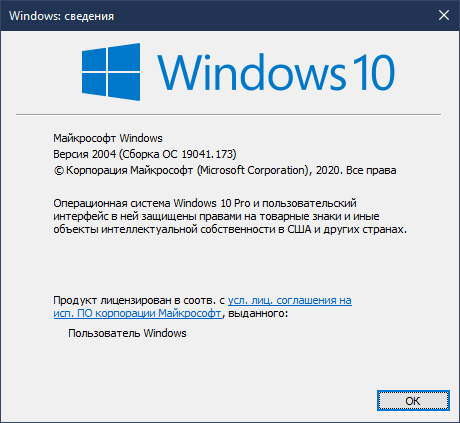Image resolution: width=460 pixels, height=423 pixels.
Task: Click the large '10' in the banner
Action: point(373,72)
